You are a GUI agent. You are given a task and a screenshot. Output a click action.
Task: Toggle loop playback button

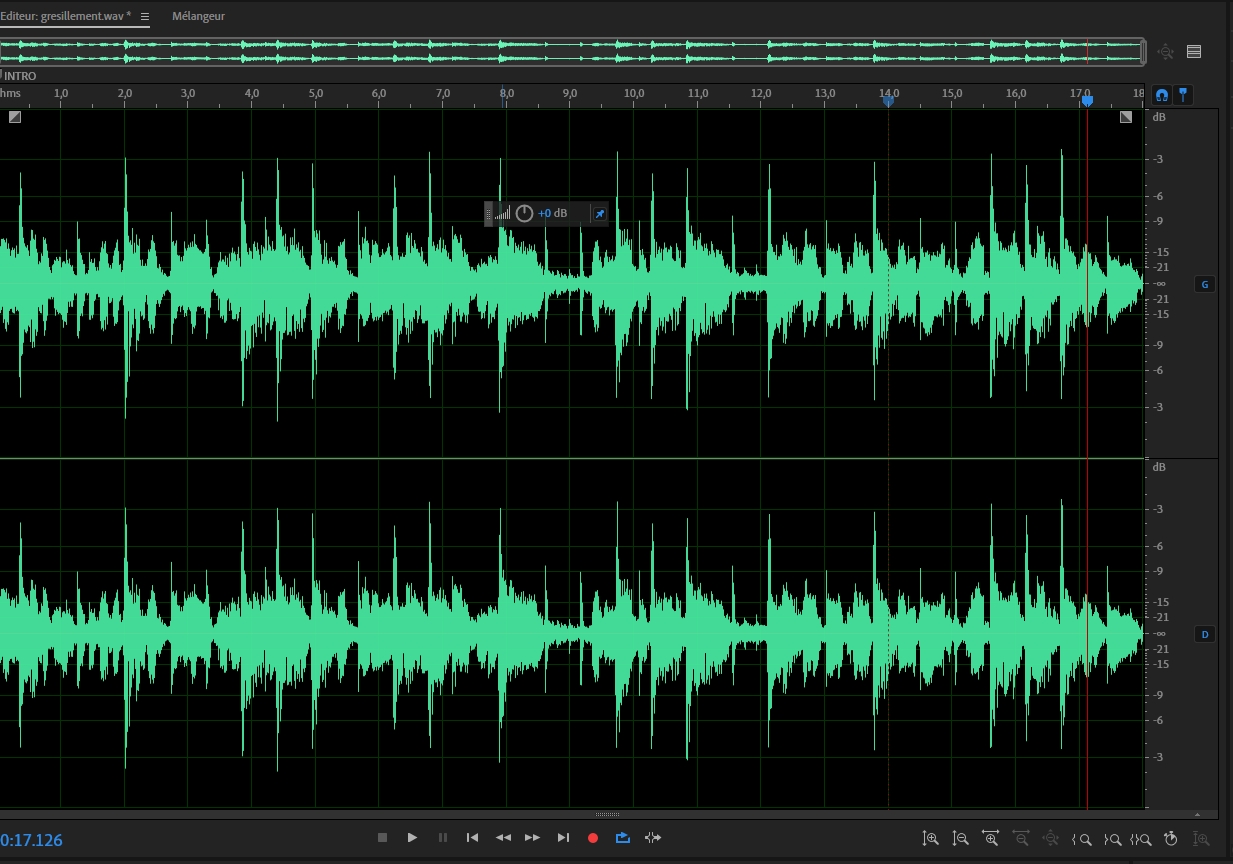(623, 838)
